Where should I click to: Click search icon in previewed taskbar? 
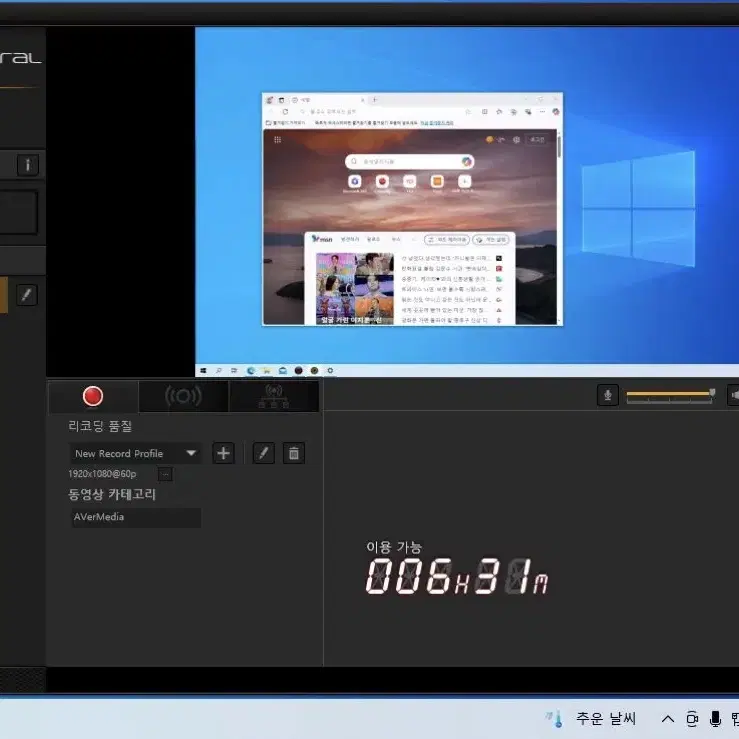click(219, 371)
